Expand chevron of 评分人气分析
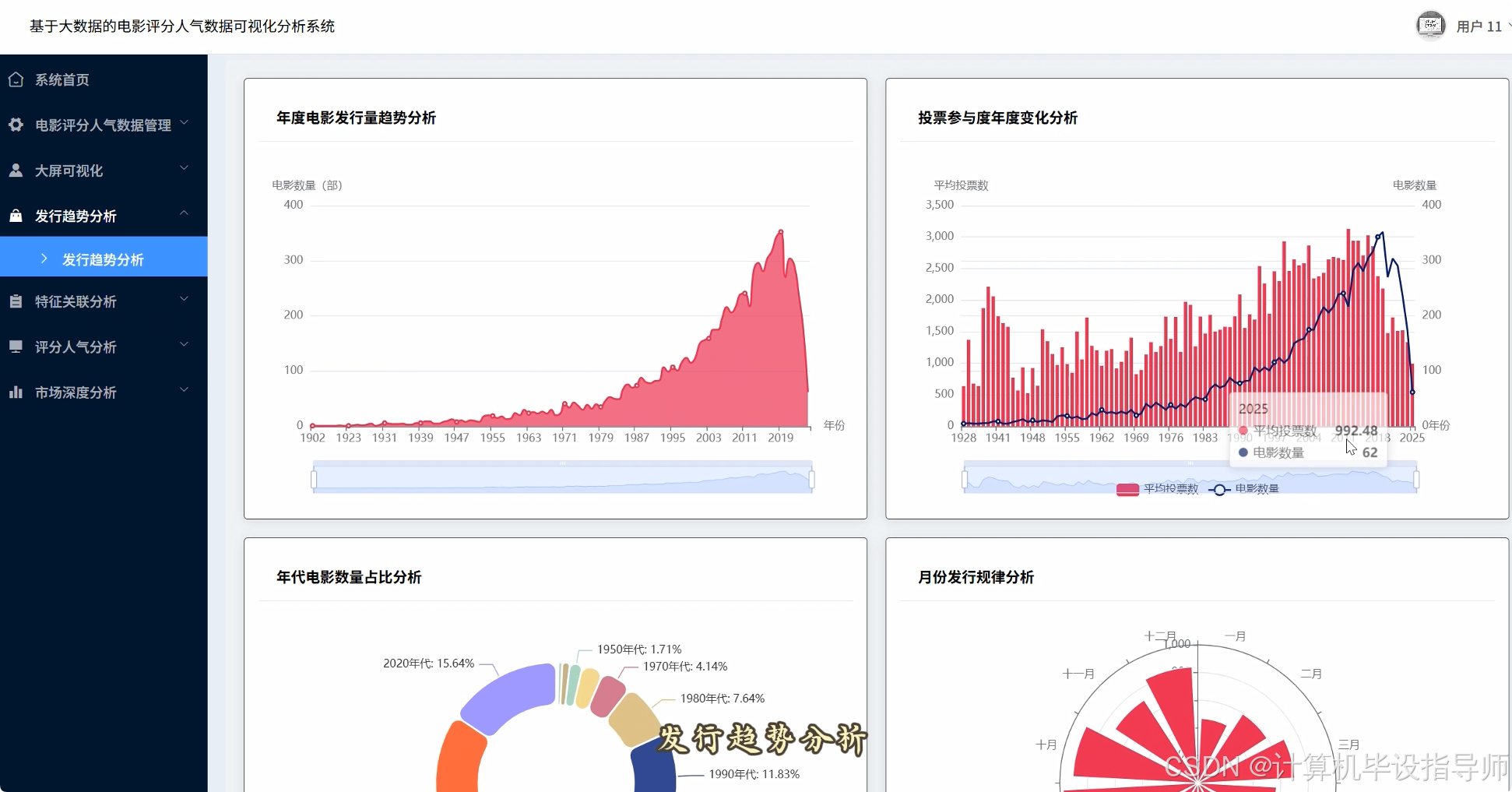This screenshot has height=792, width=1512. (185, 343)
